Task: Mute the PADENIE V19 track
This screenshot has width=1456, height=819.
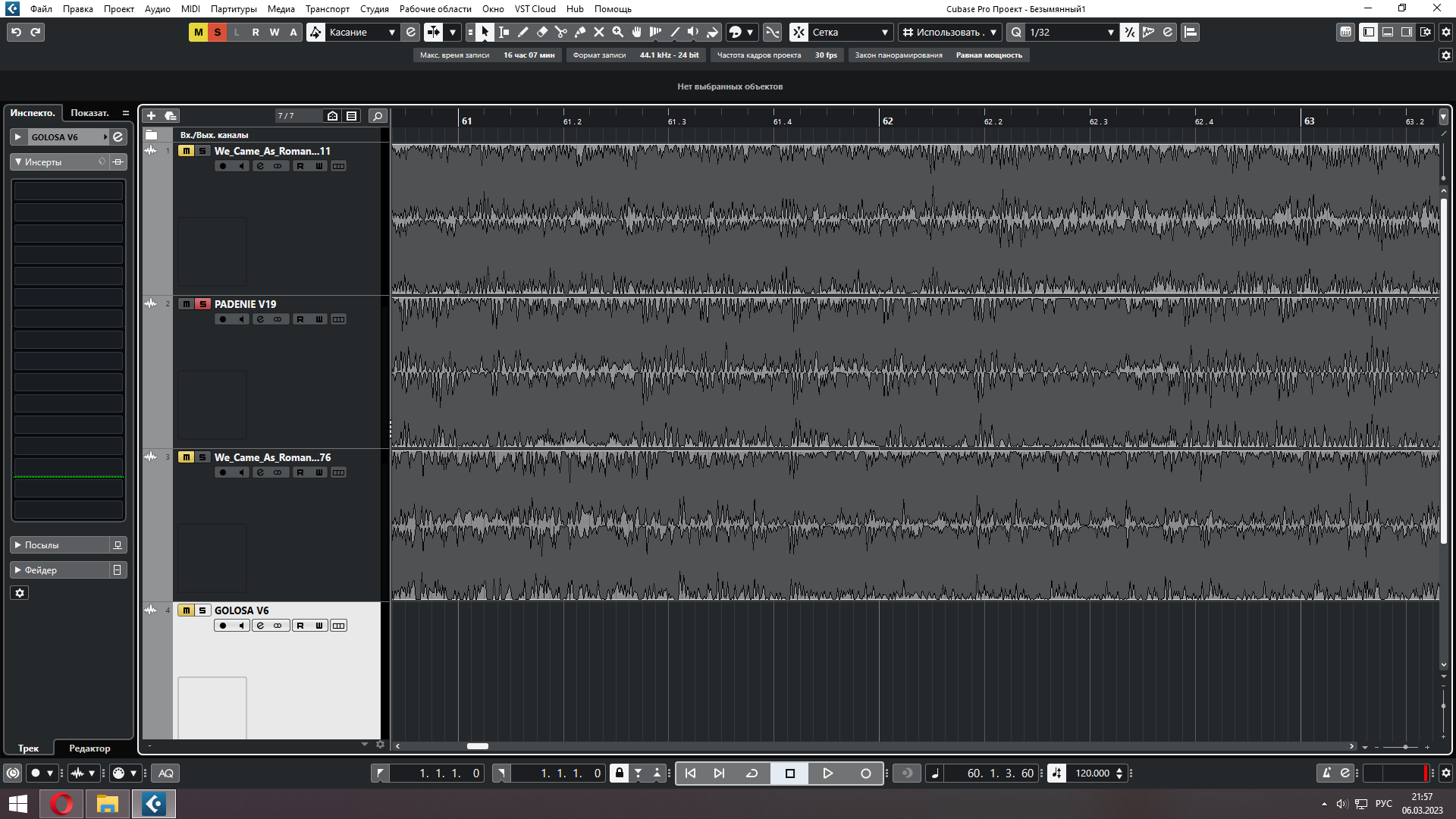Action: point(186,304)
